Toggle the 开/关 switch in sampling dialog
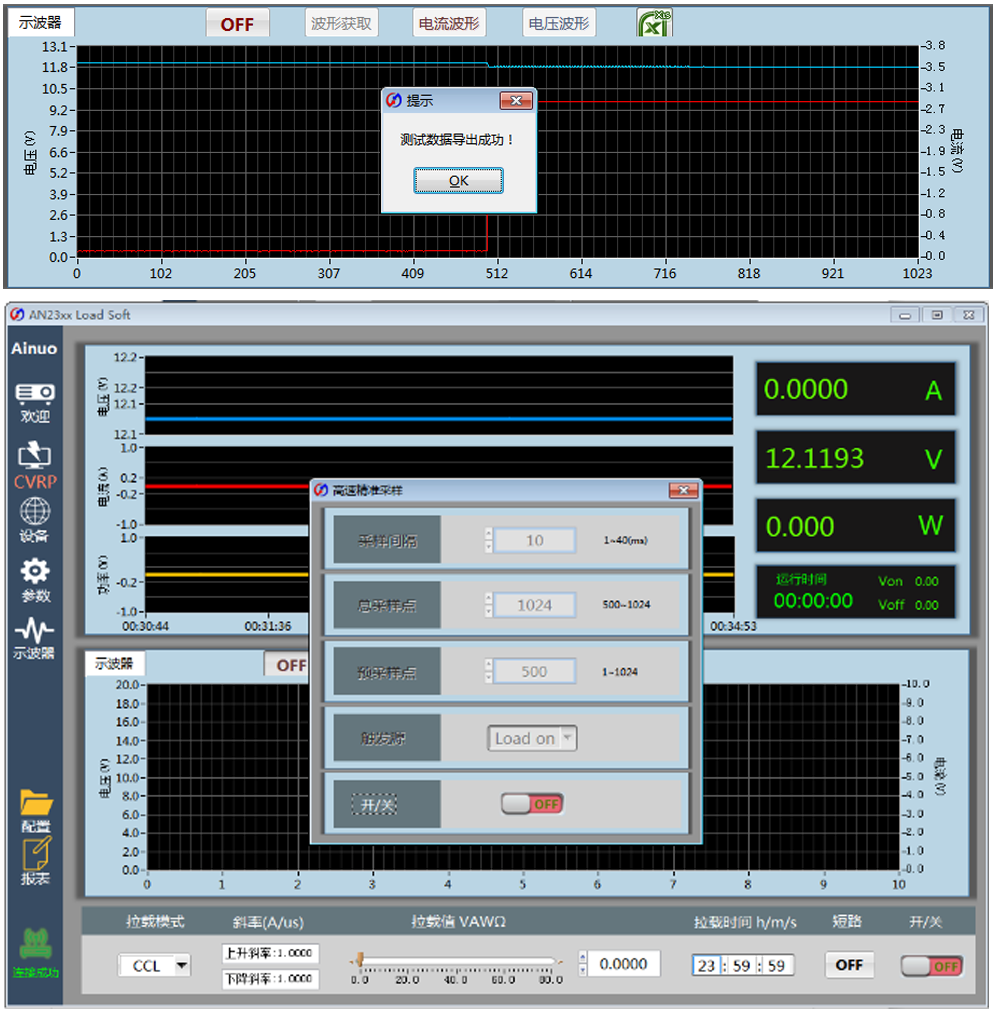Screen dimensions: 1000x1009 point(532,804)
